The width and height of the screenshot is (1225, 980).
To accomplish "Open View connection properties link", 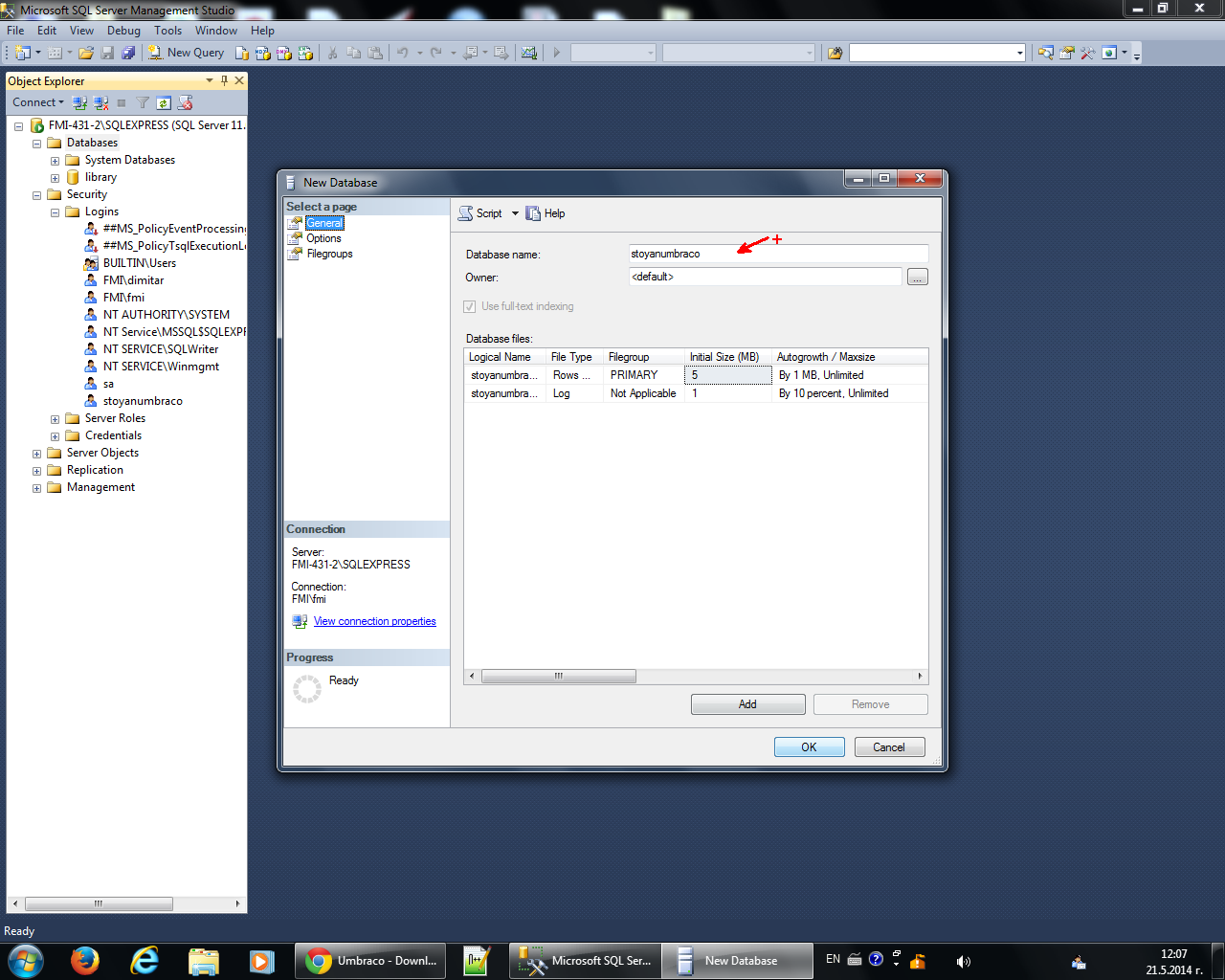I will tap(374, 621).
